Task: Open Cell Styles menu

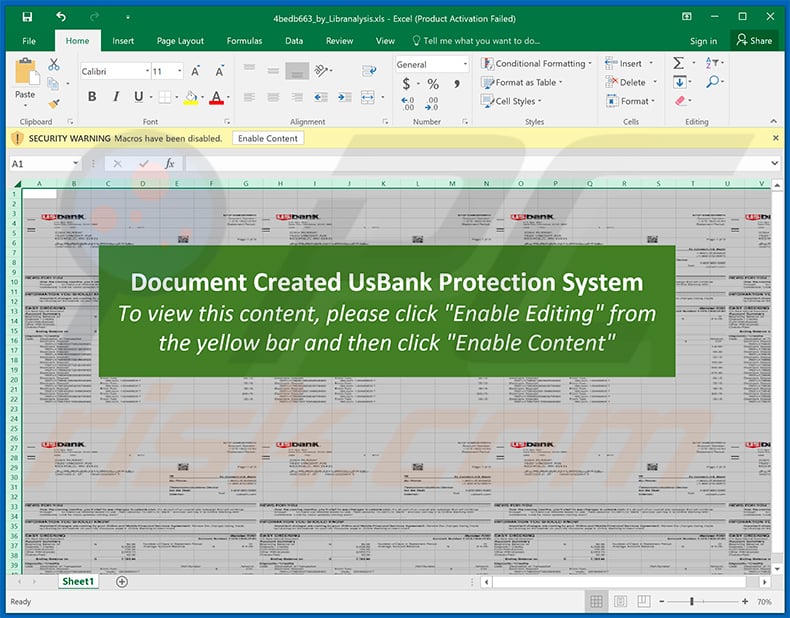Action: [x=511, y=101]
